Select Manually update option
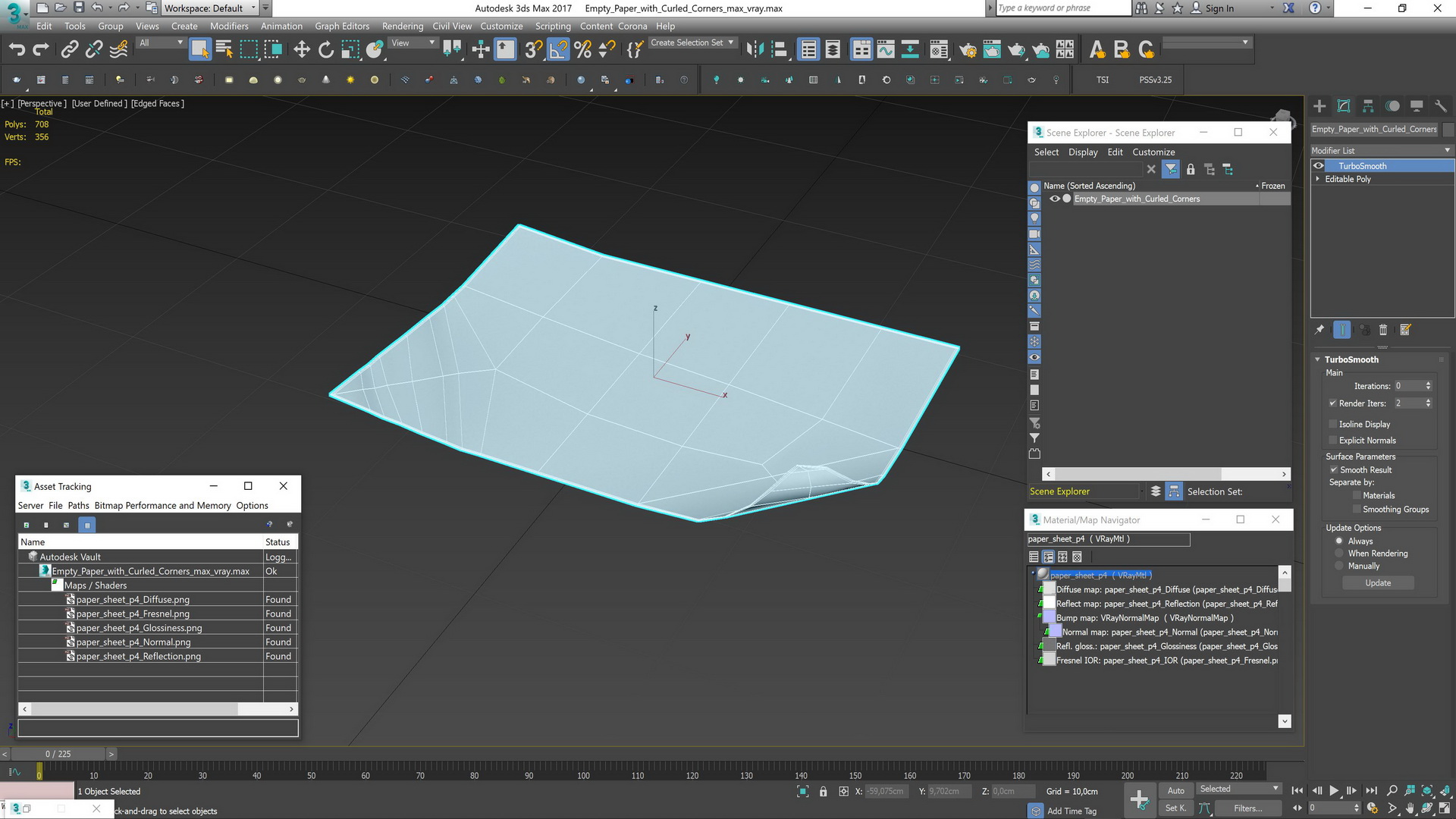The image size is (1456, 819). [x=1339, y=566]
